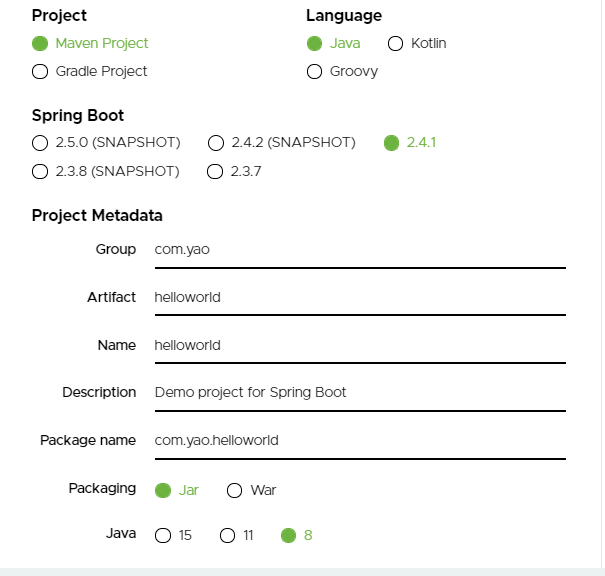Pick Spring Boot 2.3.8 (SNAPSHOT)
The image size is (605, 576).
[40, 171]
